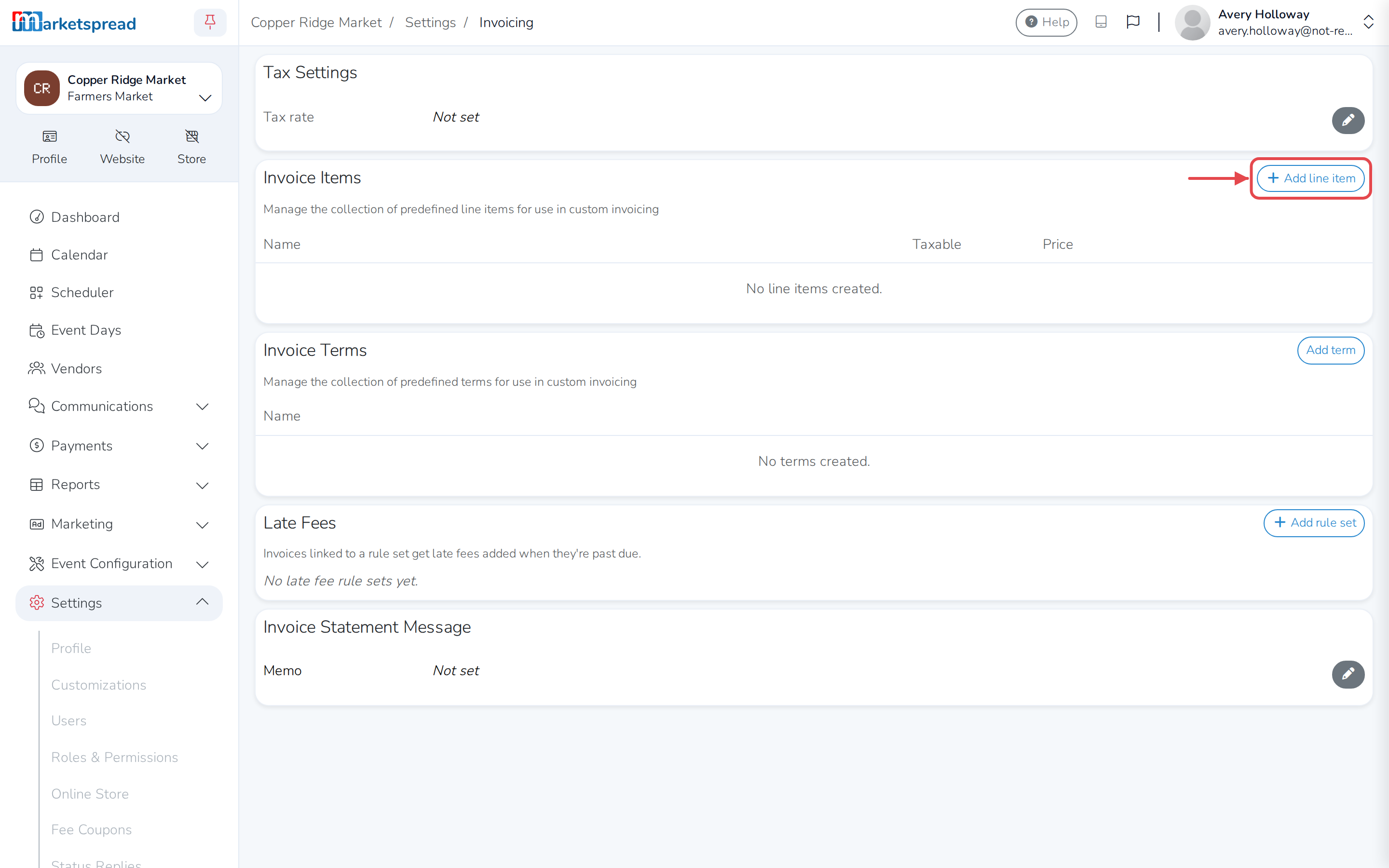
Task: Expand Reports menu
Action: coord(119,485)
